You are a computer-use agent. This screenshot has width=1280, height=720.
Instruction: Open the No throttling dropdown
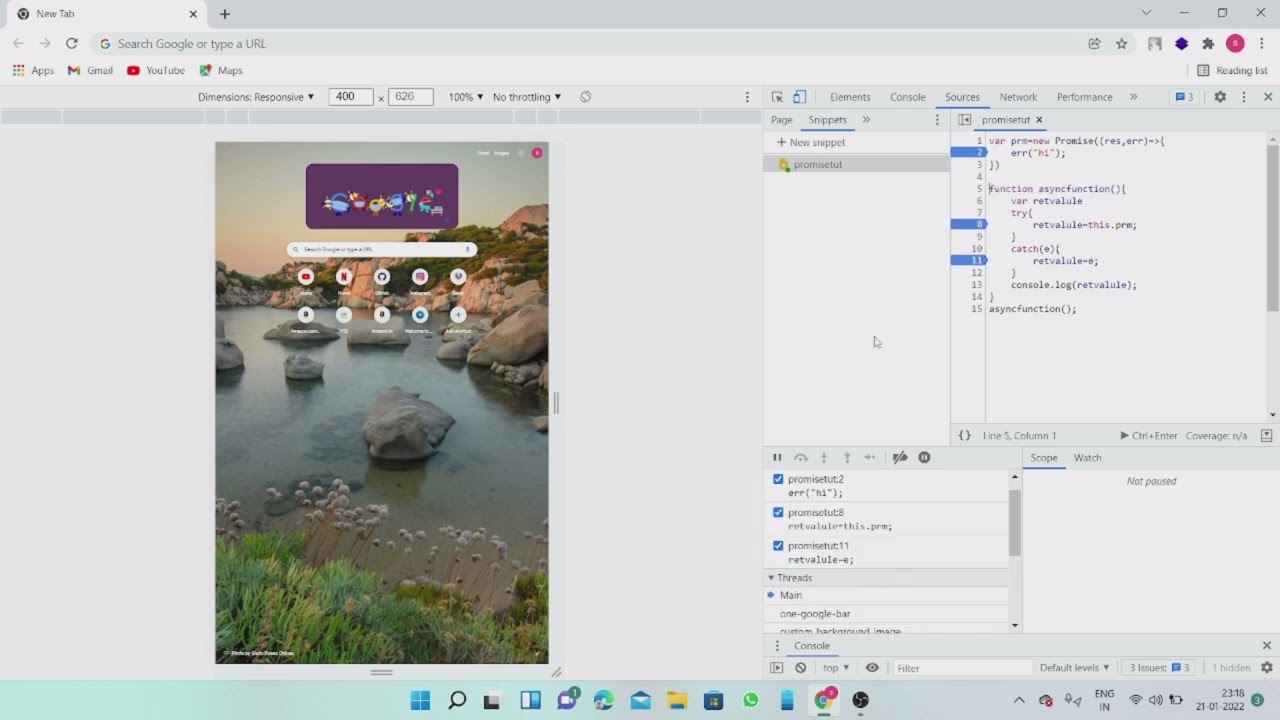pos(527,97)
